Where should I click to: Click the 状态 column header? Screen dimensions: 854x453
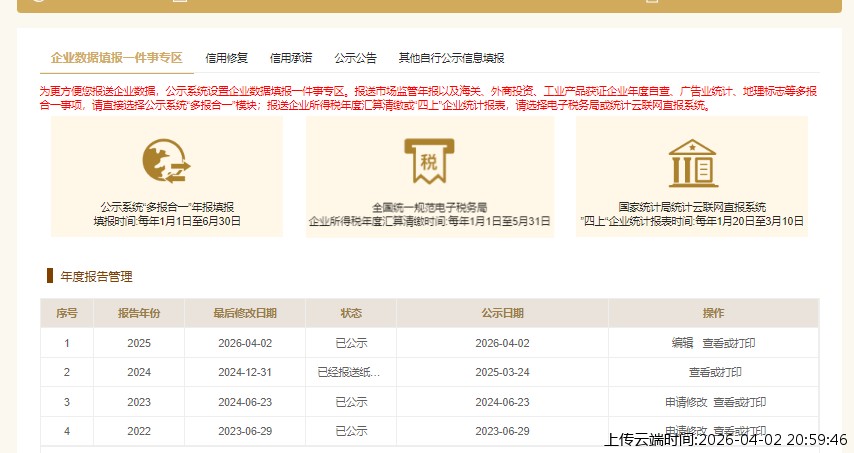351,313
